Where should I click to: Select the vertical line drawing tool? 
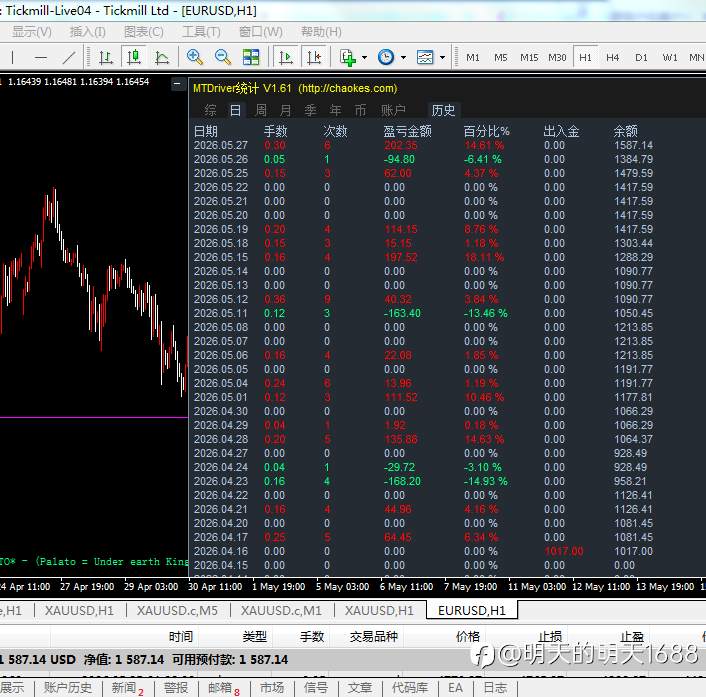pos(13,57)
